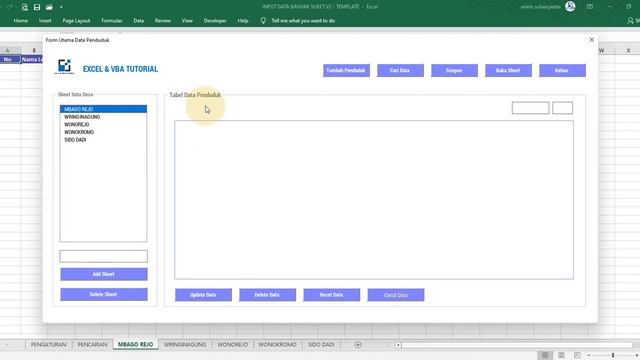Click the wider text box above the table
This screenshot has height=360, width=640.
tap(530, 108)
